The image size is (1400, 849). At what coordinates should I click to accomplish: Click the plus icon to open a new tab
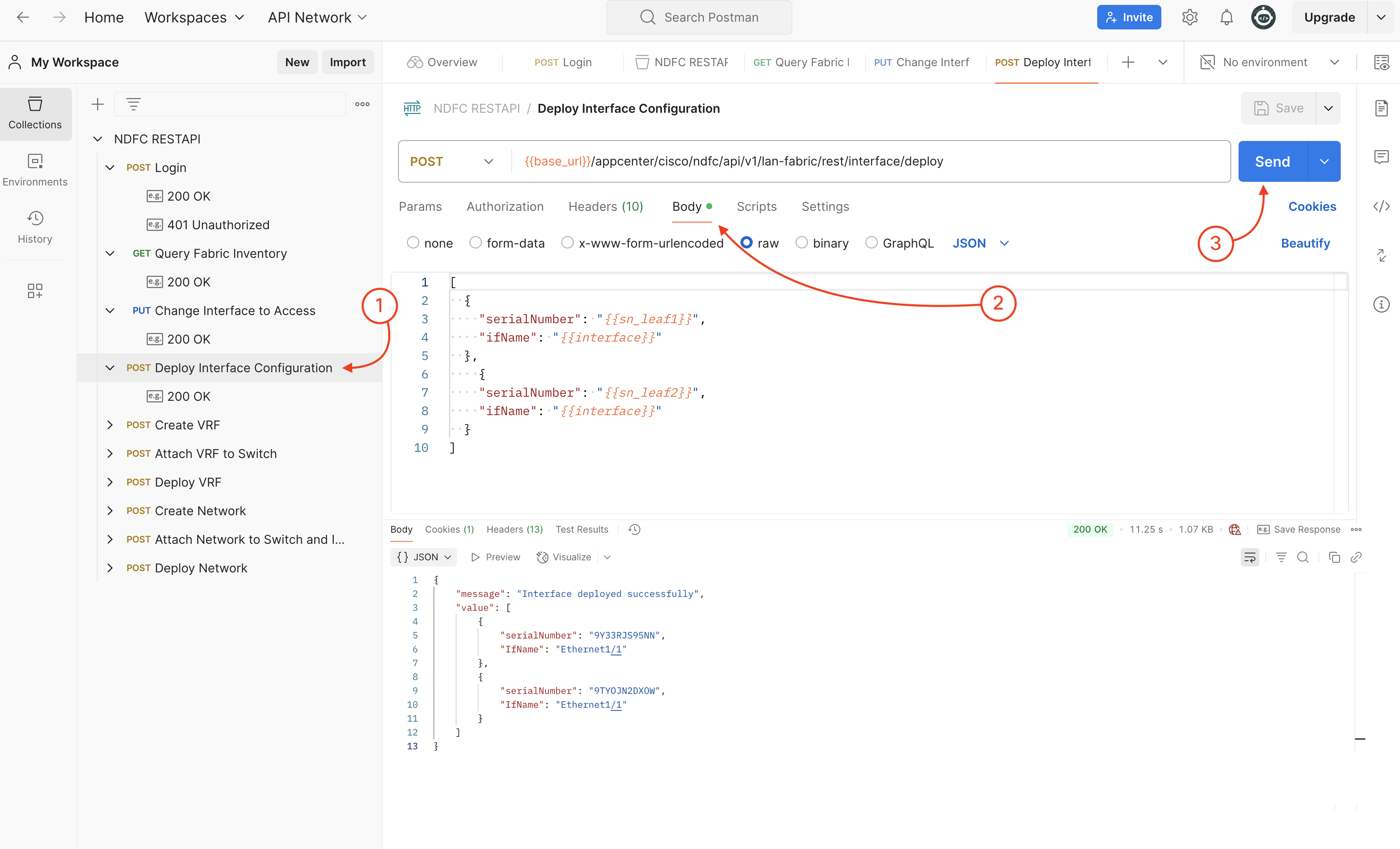tap(1128, 63)
